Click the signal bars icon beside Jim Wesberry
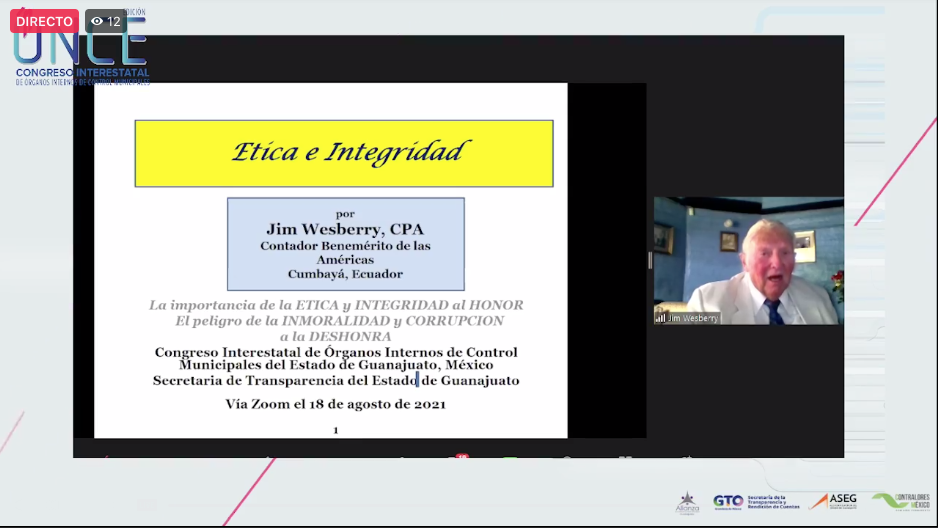This screenshot has height=528, width=938. pos(661,318)
